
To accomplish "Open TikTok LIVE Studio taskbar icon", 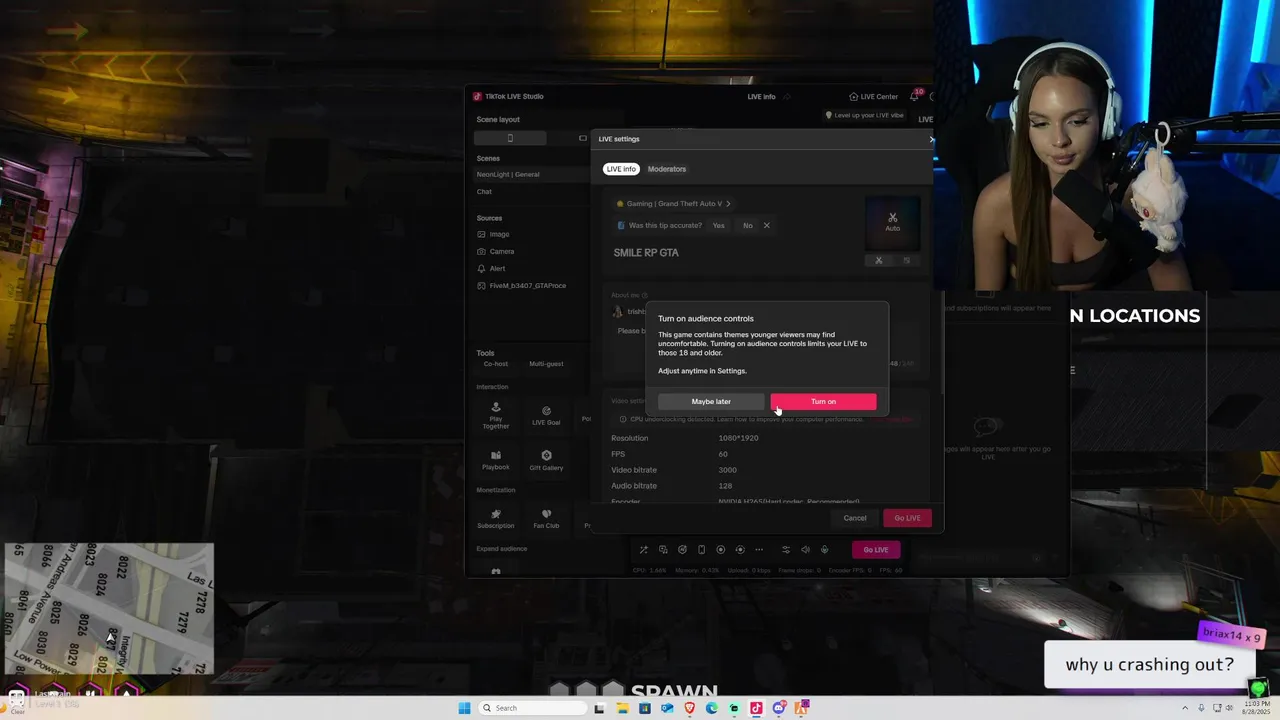I will 756,708.
